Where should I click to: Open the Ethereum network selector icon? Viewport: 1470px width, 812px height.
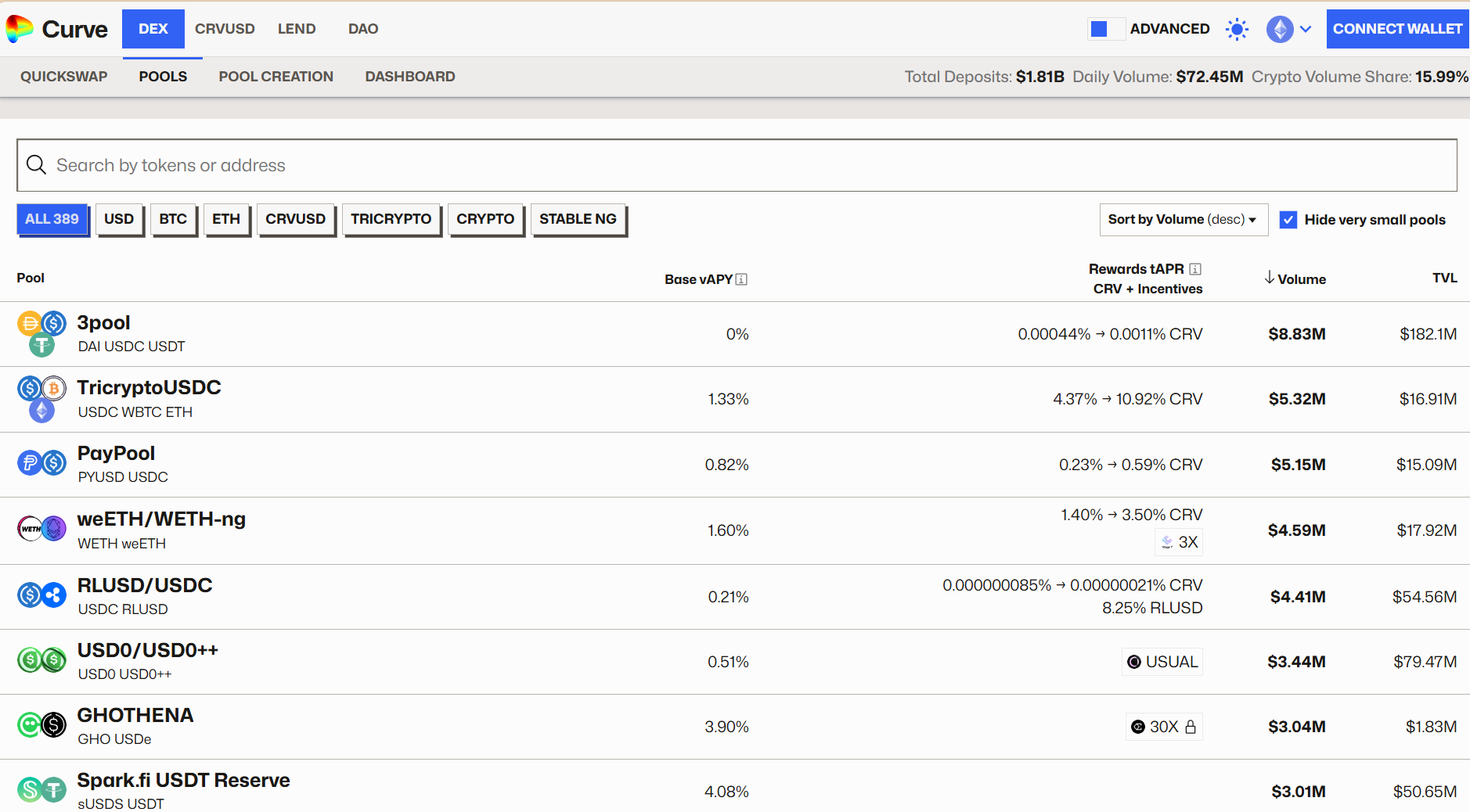(1280, 30)
